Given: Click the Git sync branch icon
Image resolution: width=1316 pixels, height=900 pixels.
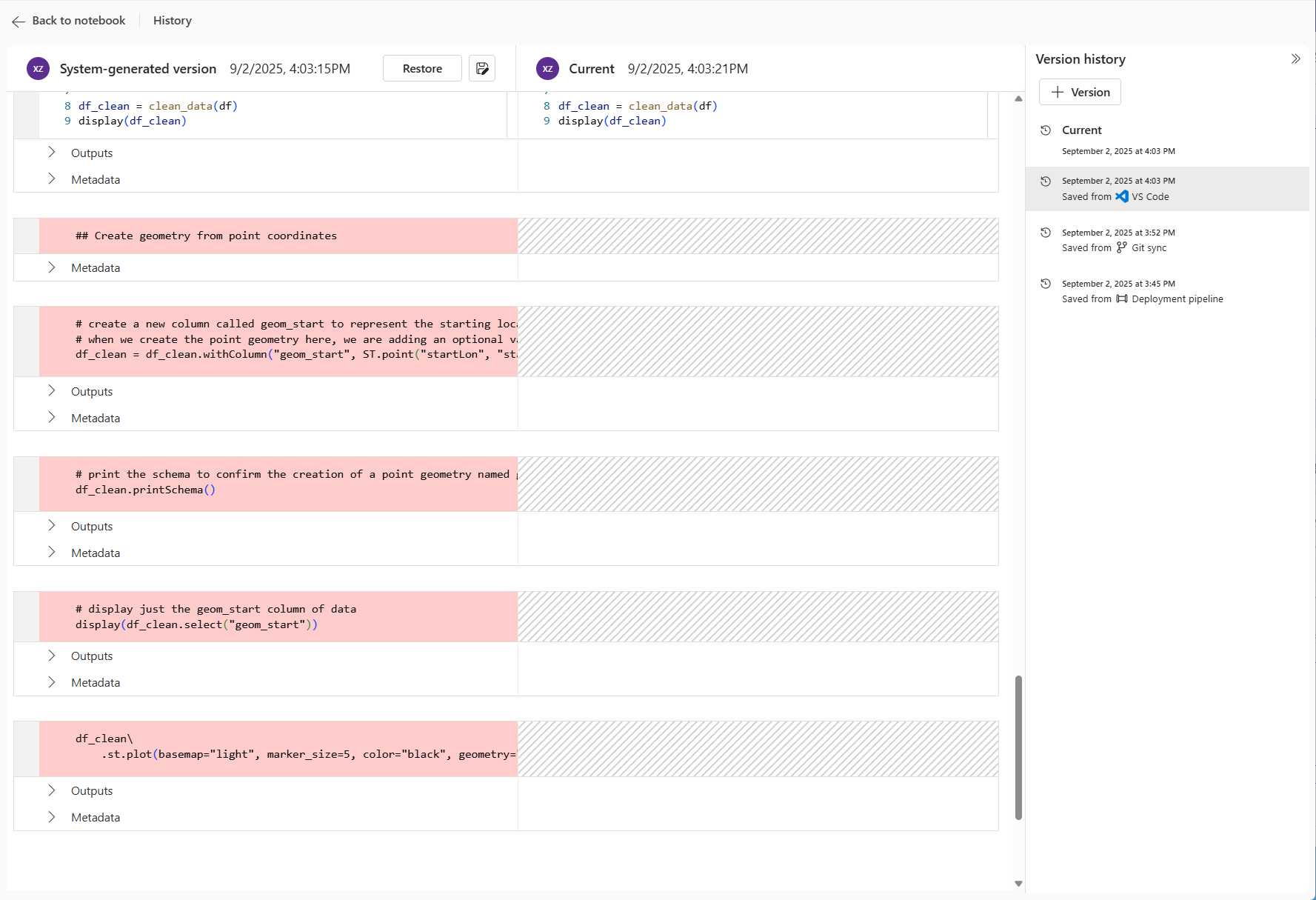Looking at the screenshot, I should [1122, 247].
